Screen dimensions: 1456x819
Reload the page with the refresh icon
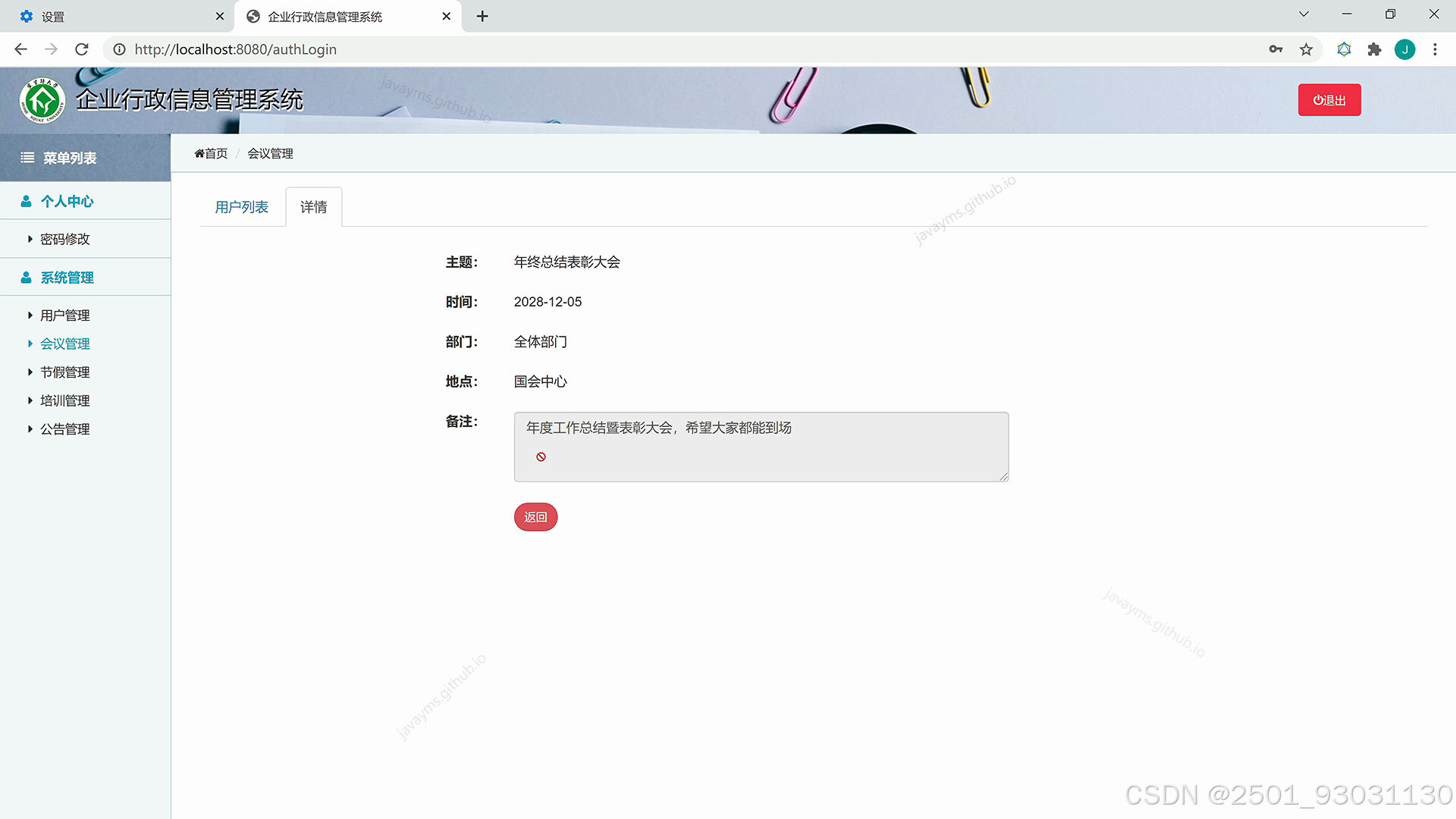(82, 49)
